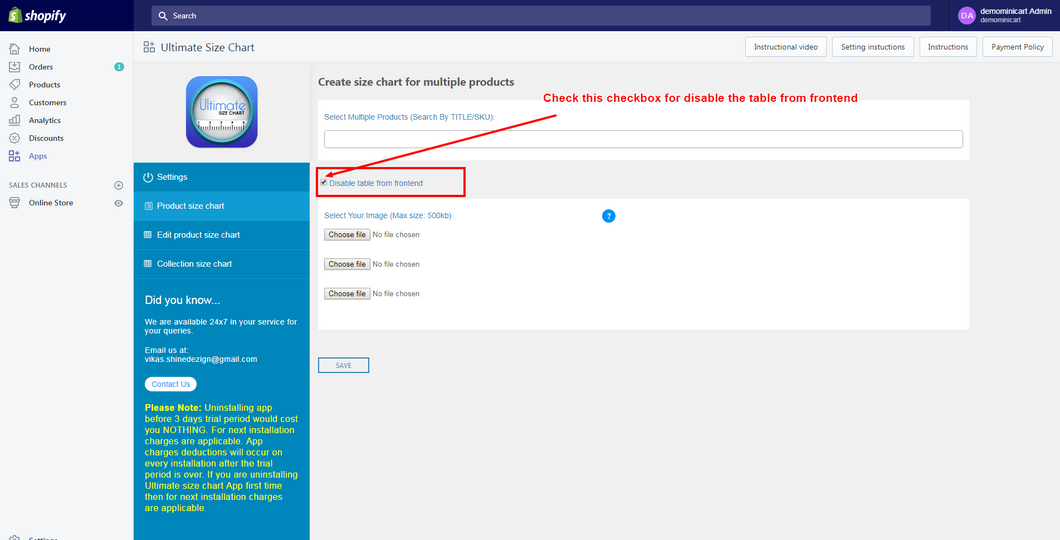Viewport: 1060px width, 540px height.
Task: Click the Did you know... heading
Action: pyautogui.click(x=183, y=300)
